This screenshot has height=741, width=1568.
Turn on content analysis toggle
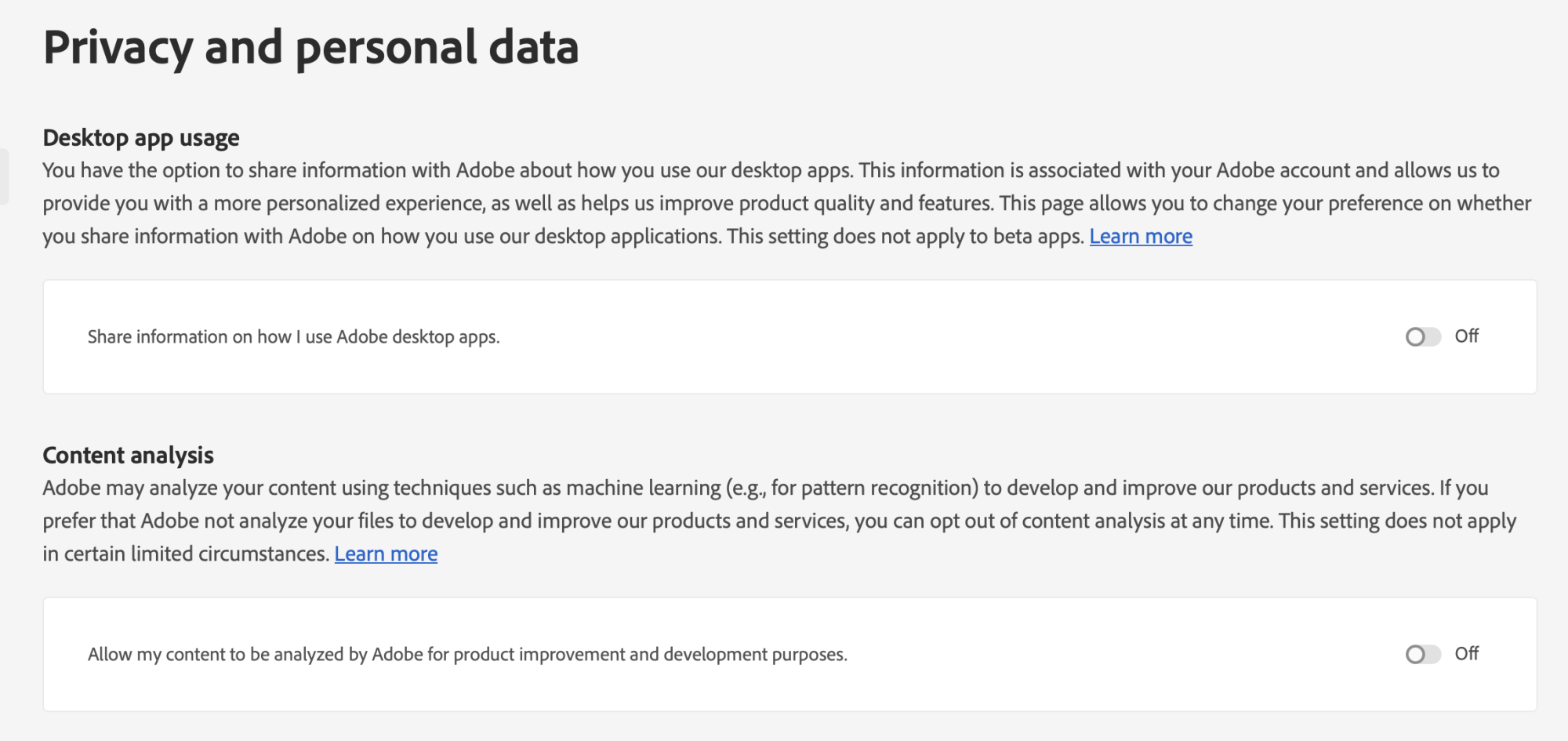1423,655
